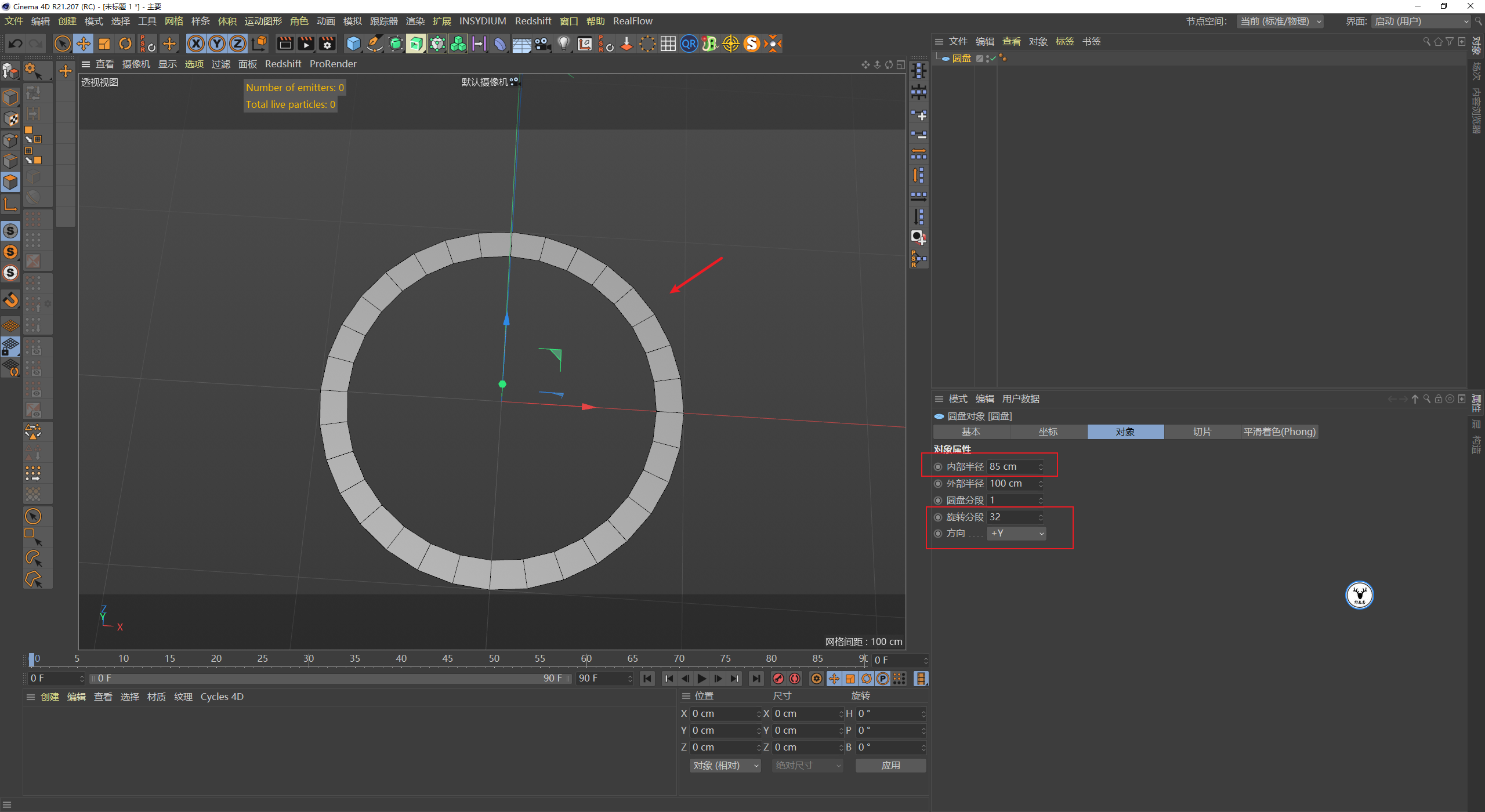Screen dimensions: 1485x812
Task: Open the 运动图形 menu
Action: coord(263,21)
